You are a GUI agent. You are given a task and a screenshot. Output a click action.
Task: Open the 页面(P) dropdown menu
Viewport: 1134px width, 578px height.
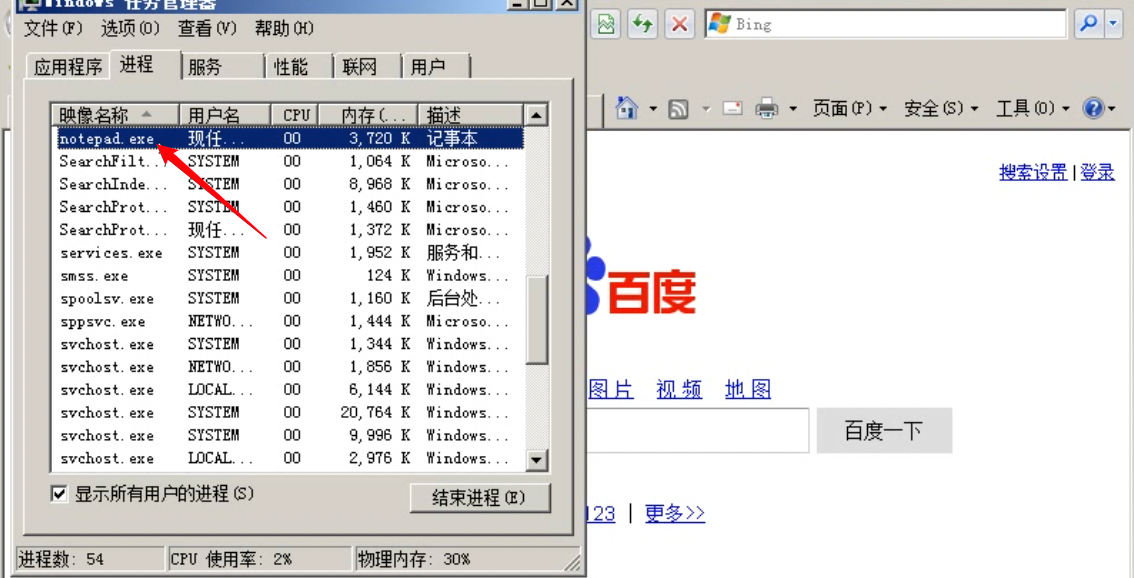849,109
